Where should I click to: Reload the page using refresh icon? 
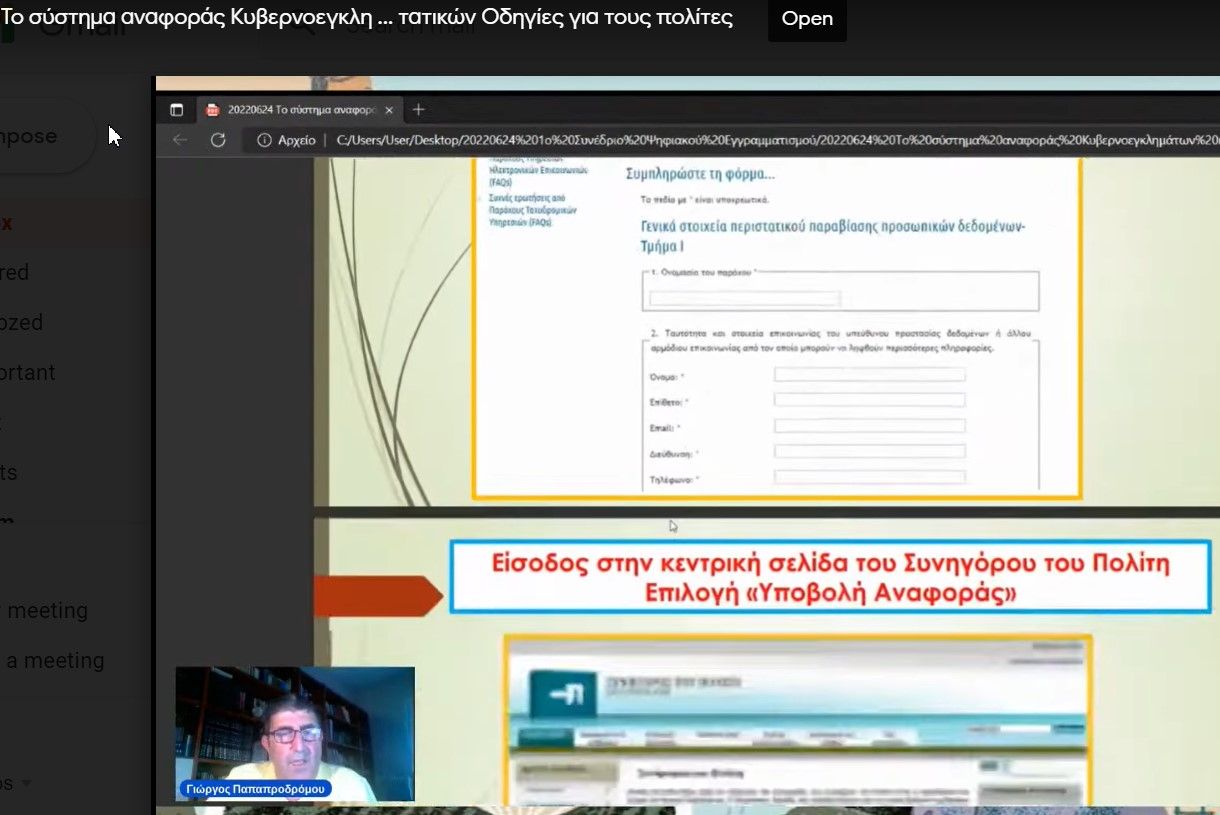point(217,140)
